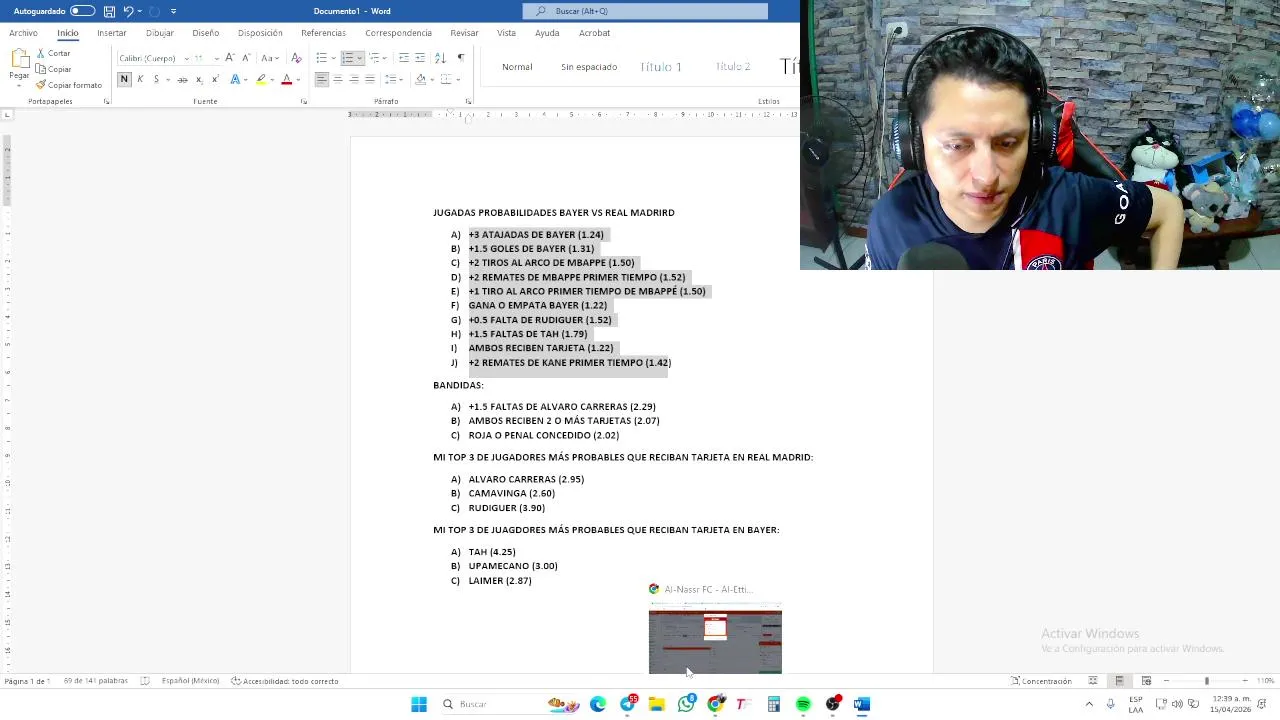1280x720 pixels.
Task: Expand quick access toolbar customize arrow
Action: [x=173, y=11]
